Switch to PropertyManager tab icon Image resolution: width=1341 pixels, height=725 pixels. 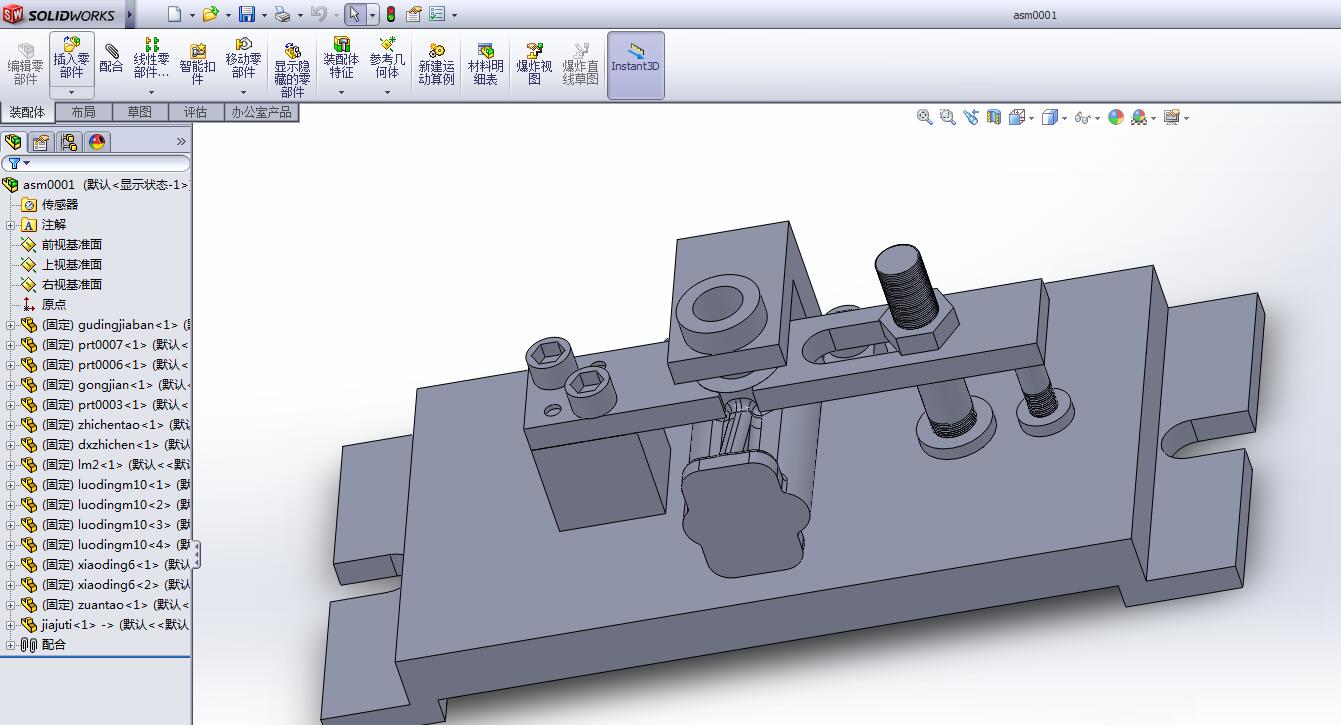[x=41, y=142]
